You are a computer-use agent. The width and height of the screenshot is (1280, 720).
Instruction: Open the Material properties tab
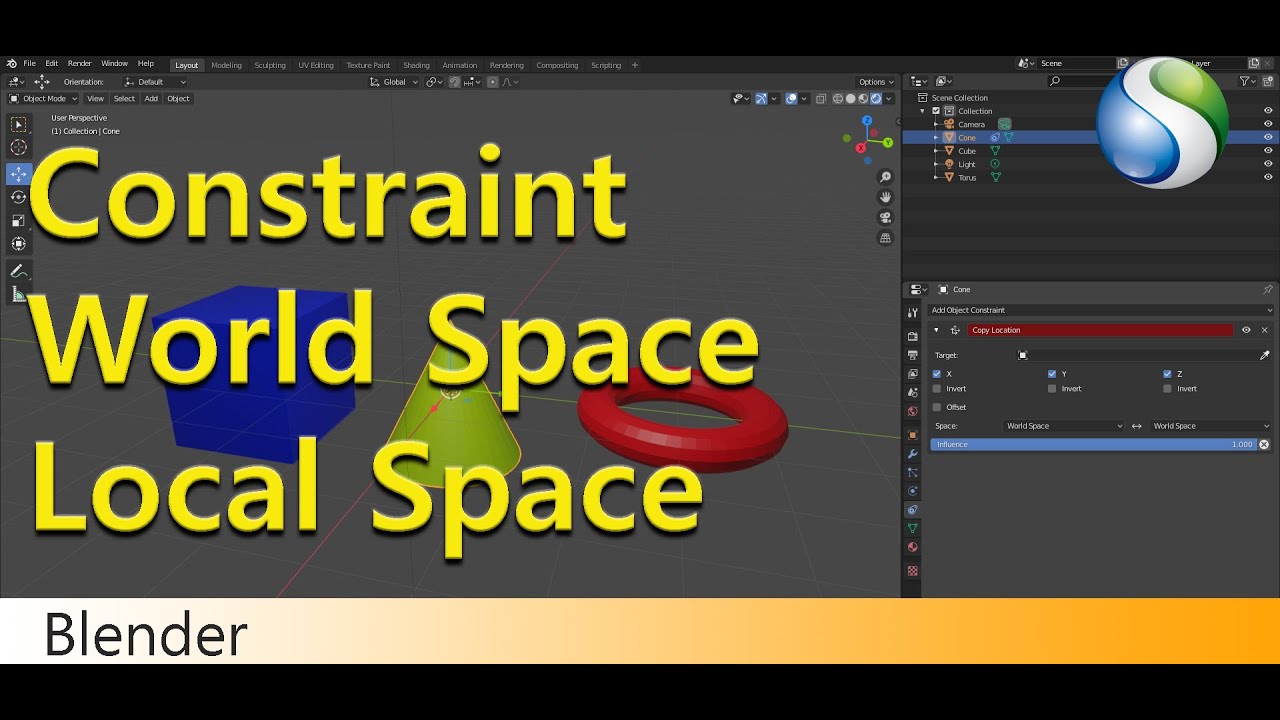point(912,547)
